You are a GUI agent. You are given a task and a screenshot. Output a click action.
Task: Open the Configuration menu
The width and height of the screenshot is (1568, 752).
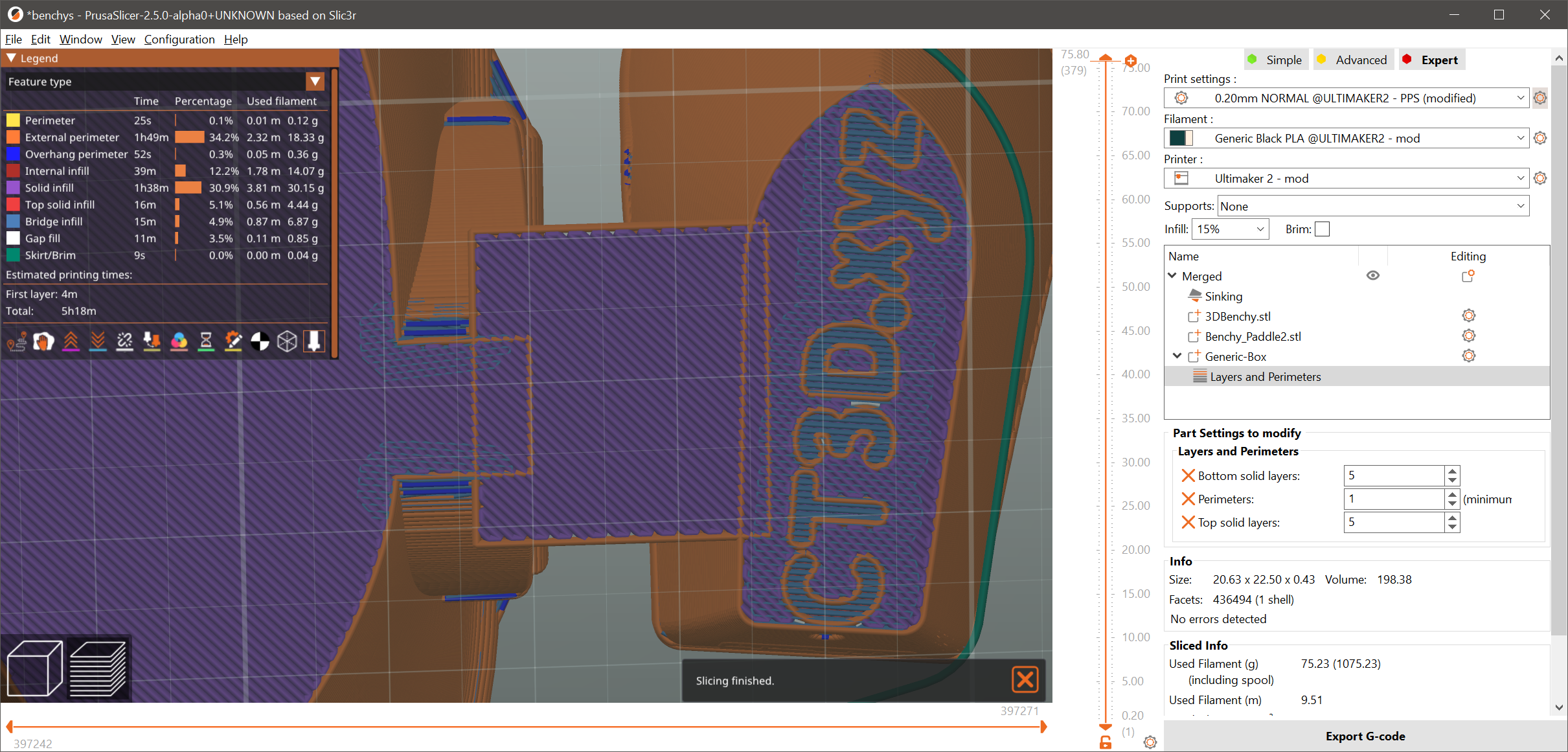click(x=179, y=40)
